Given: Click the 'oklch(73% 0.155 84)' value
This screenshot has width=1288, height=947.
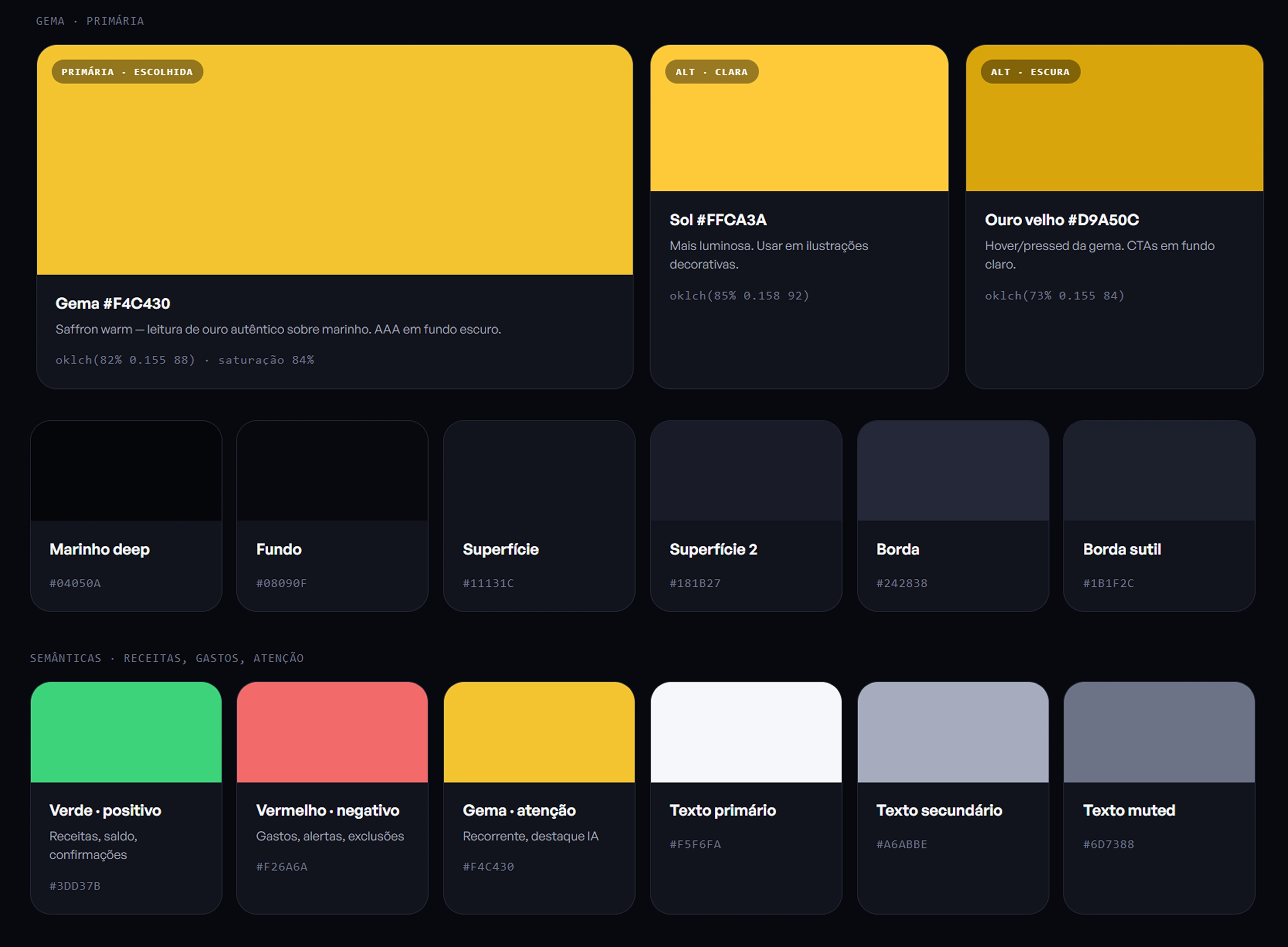Looking at the screenshot, I should 1054,296.
